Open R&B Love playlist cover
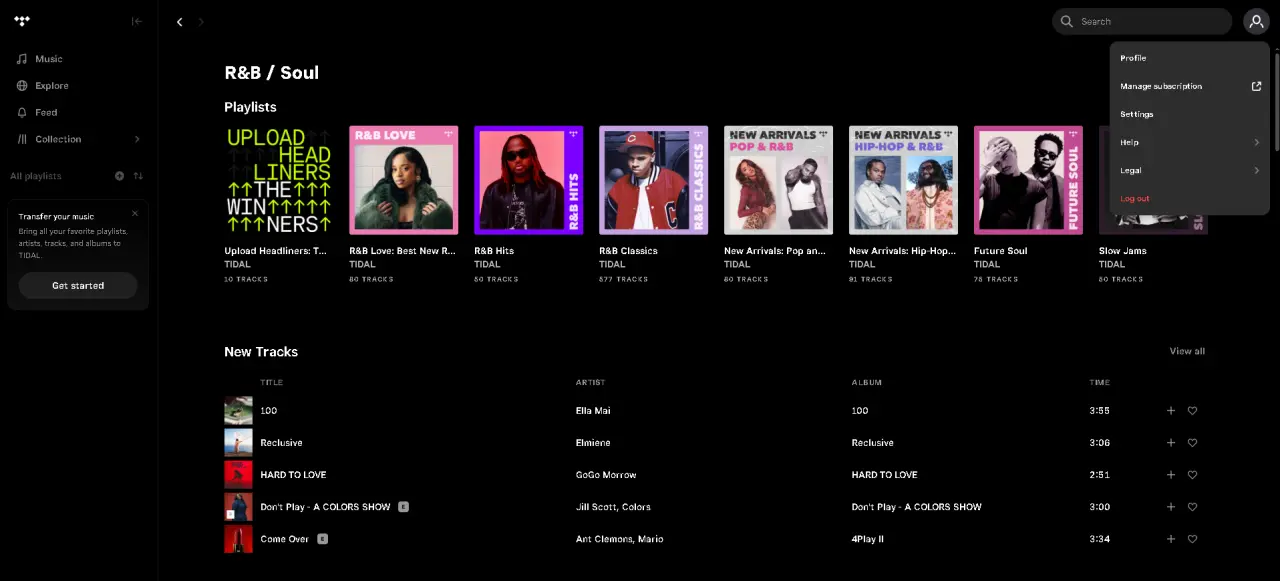Viewport: 1280px width, 581px height. 403,180
